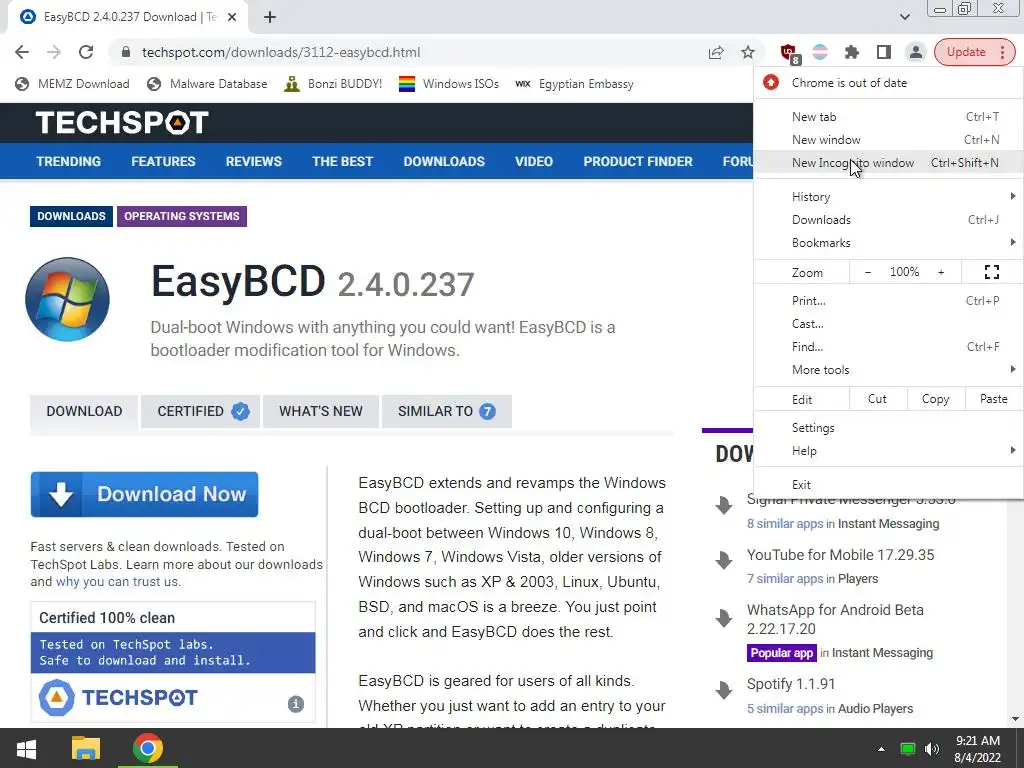Expand the Help submenu
Image resolution: width=1024 pixels, height=768 pixels.
pos(888,451)
